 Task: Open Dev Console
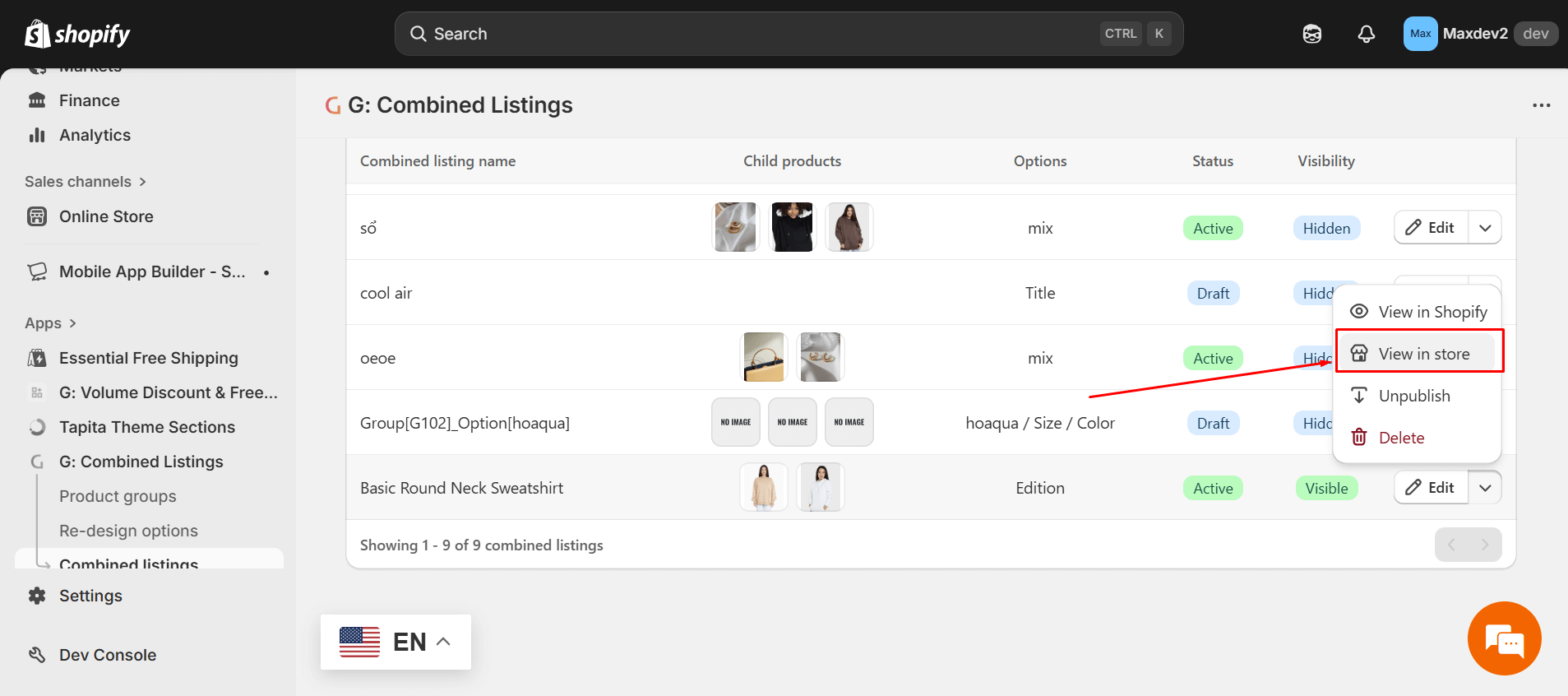[107, 655]
